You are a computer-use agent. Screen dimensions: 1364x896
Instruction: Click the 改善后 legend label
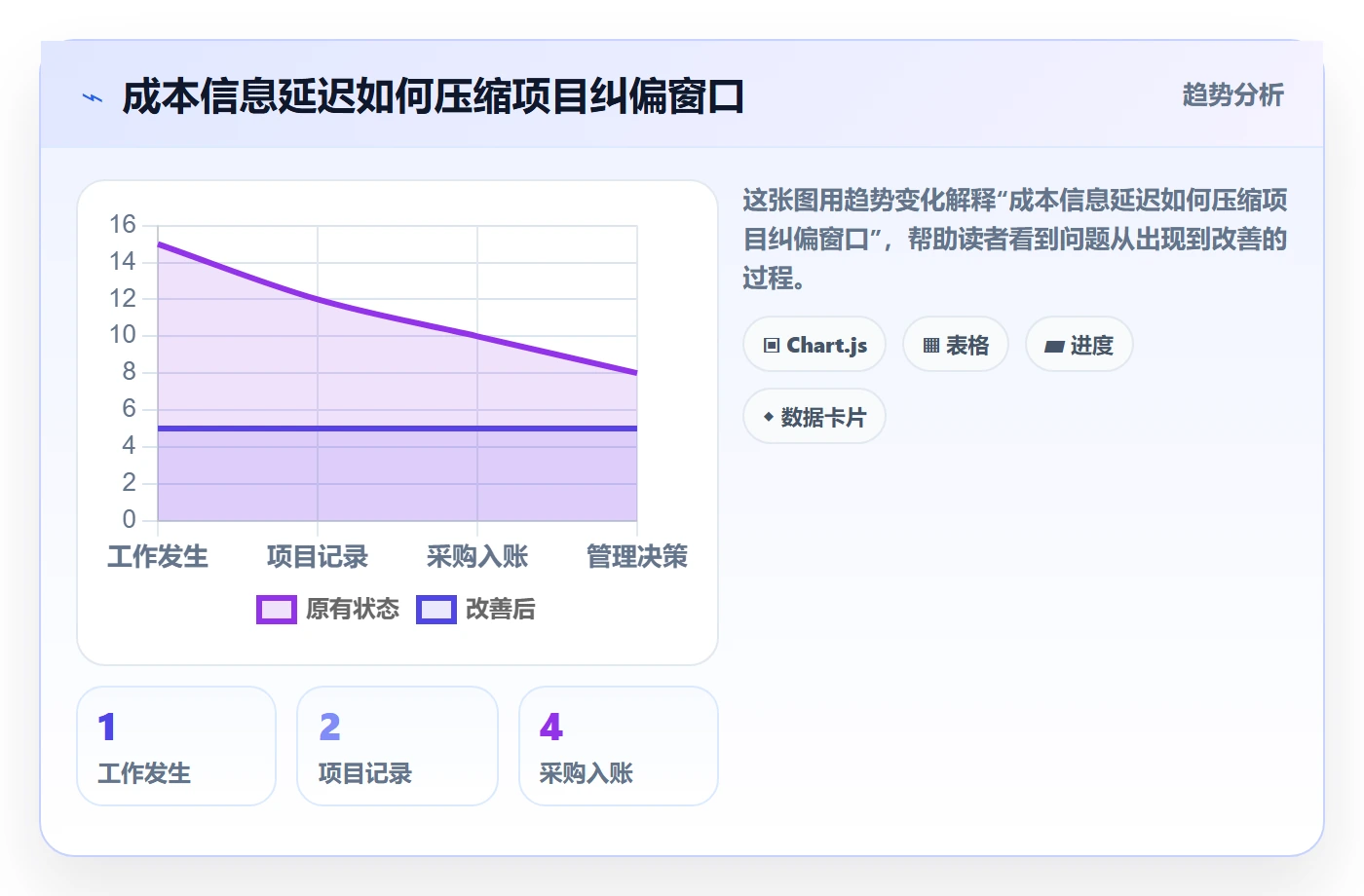pyautogui.click(x=501, y=610)
